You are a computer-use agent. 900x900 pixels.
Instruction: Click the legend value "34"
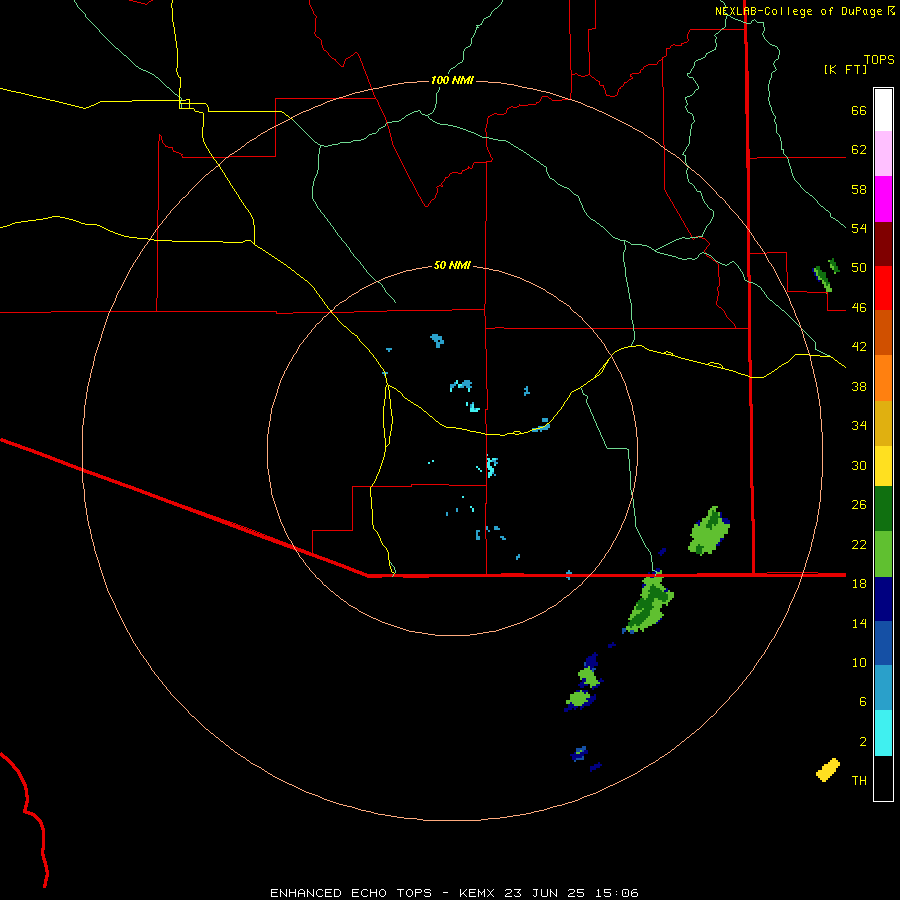tap(859, 426)
